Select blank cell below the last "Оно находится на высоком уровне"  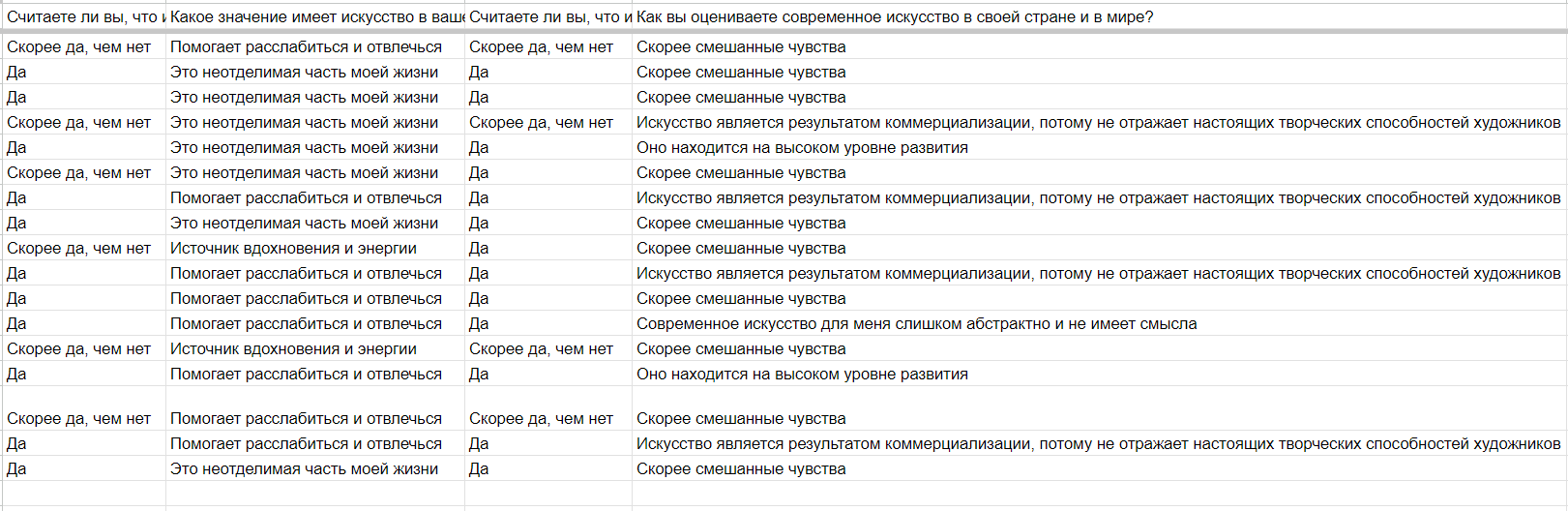(1099, 397)
